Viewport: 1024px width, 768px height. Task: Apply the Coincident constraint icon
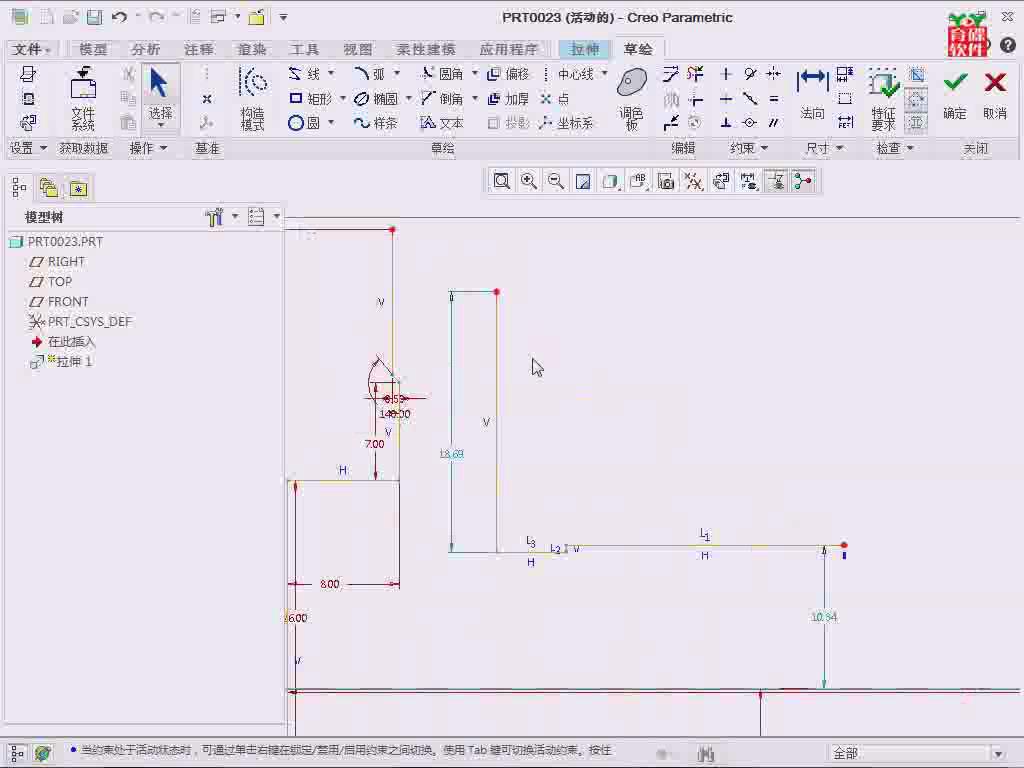pyautogui.click(x=750, y=123)
